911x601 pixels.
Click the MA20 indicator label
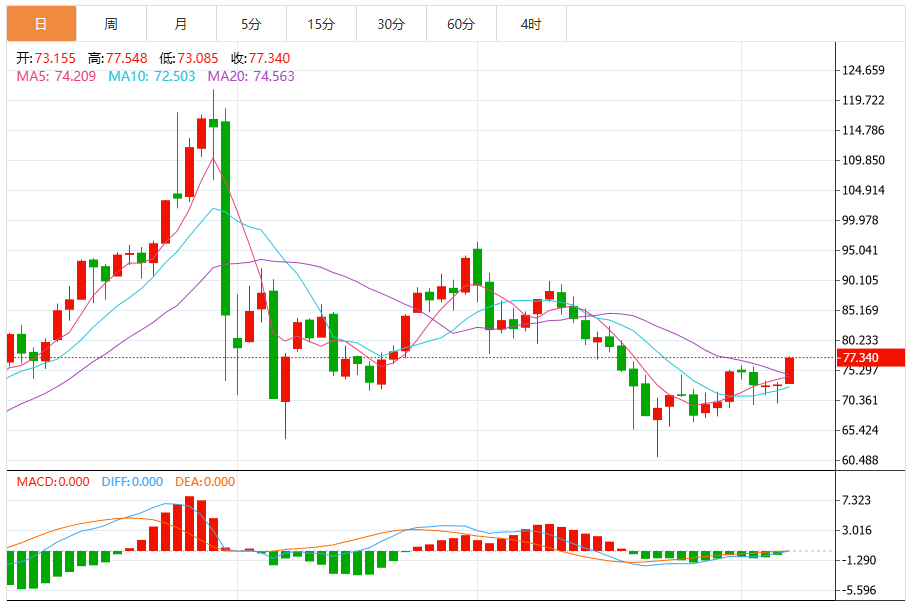(251, 76)
